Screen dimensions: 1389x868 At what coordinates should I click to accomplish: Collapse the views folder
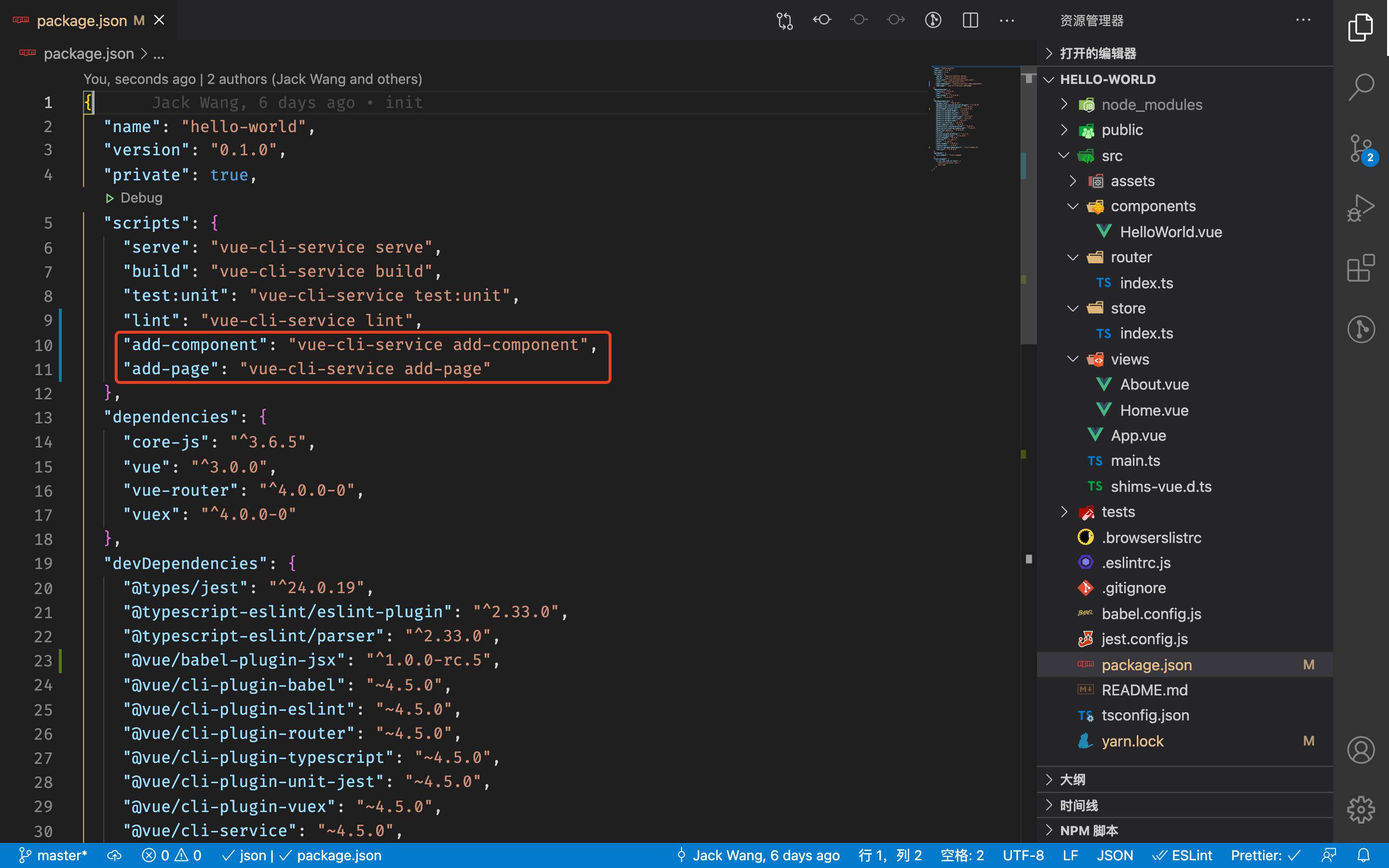[1184, 359]
